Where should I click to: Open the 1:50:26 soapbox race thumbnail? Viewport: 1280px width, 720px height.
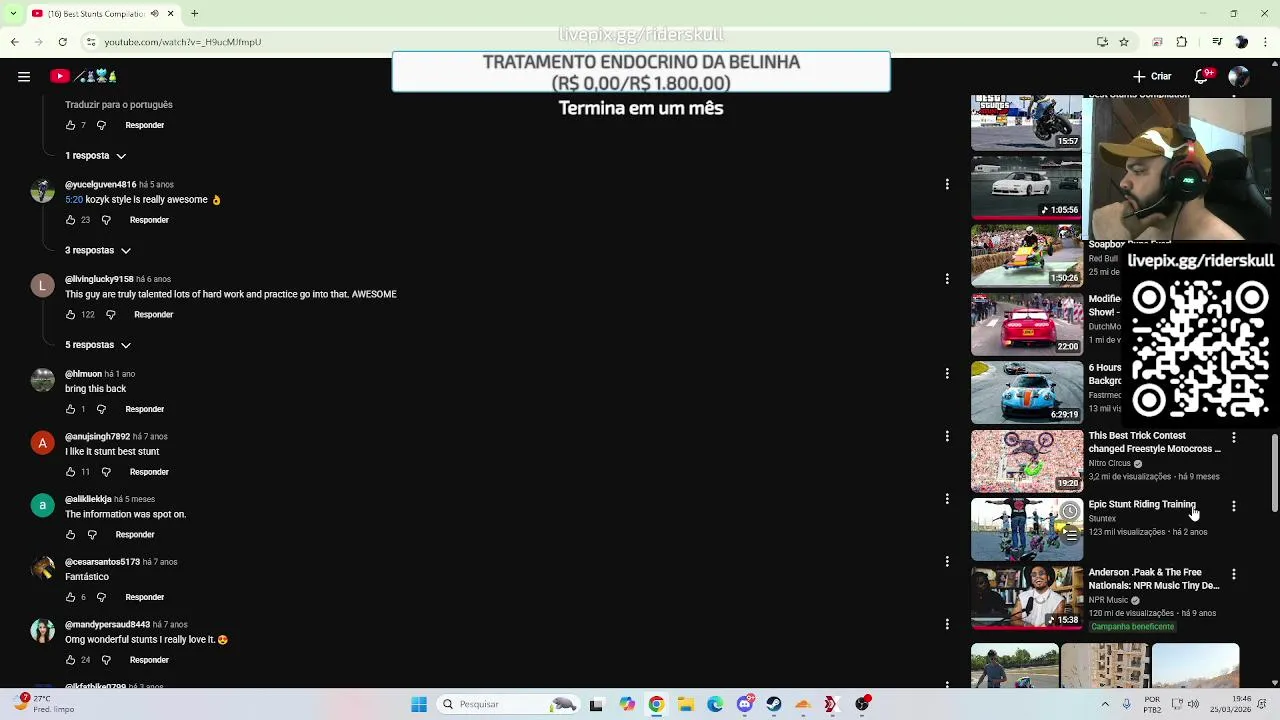1027,256
